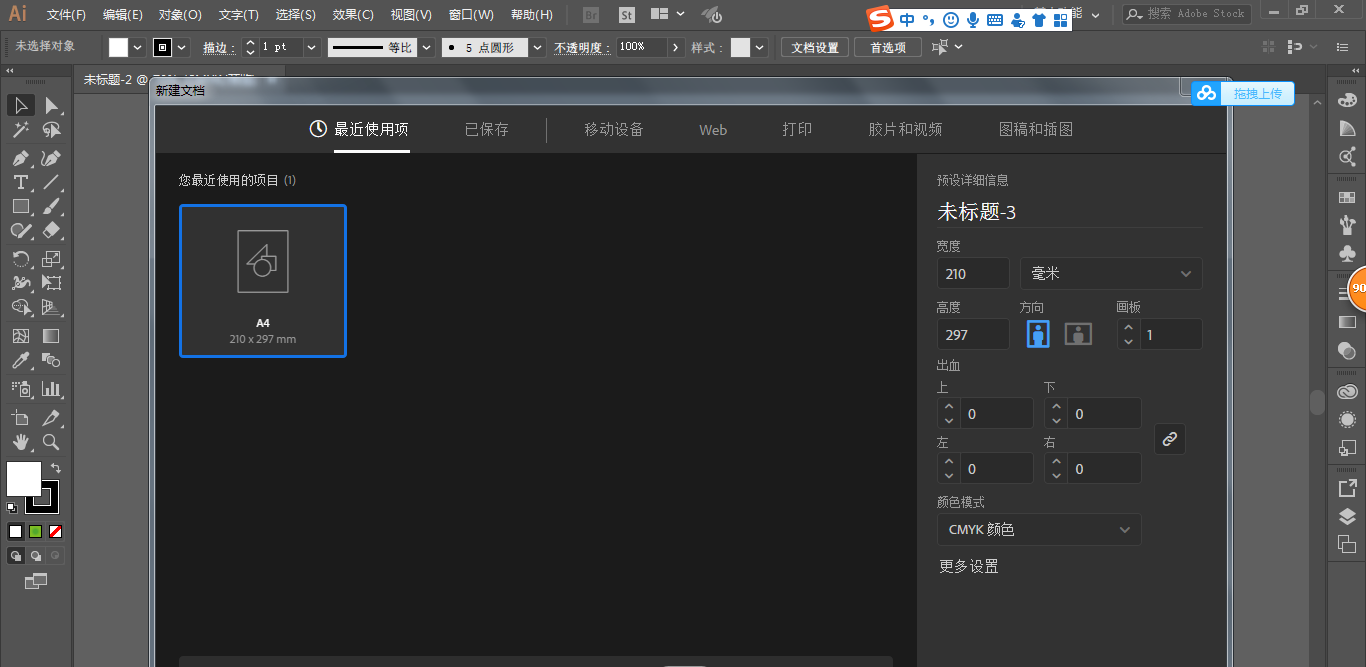
Task: Select the Type tool
Action: click(20, 182)
